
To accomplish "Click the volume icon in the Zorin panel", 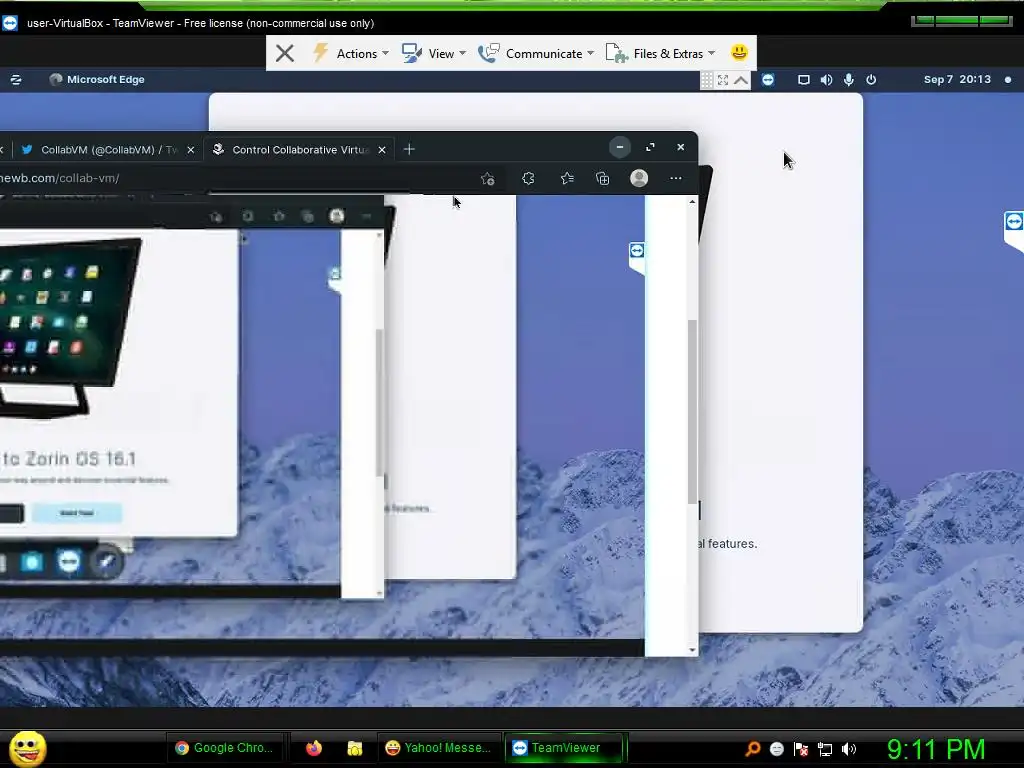I will coord(826,80).
